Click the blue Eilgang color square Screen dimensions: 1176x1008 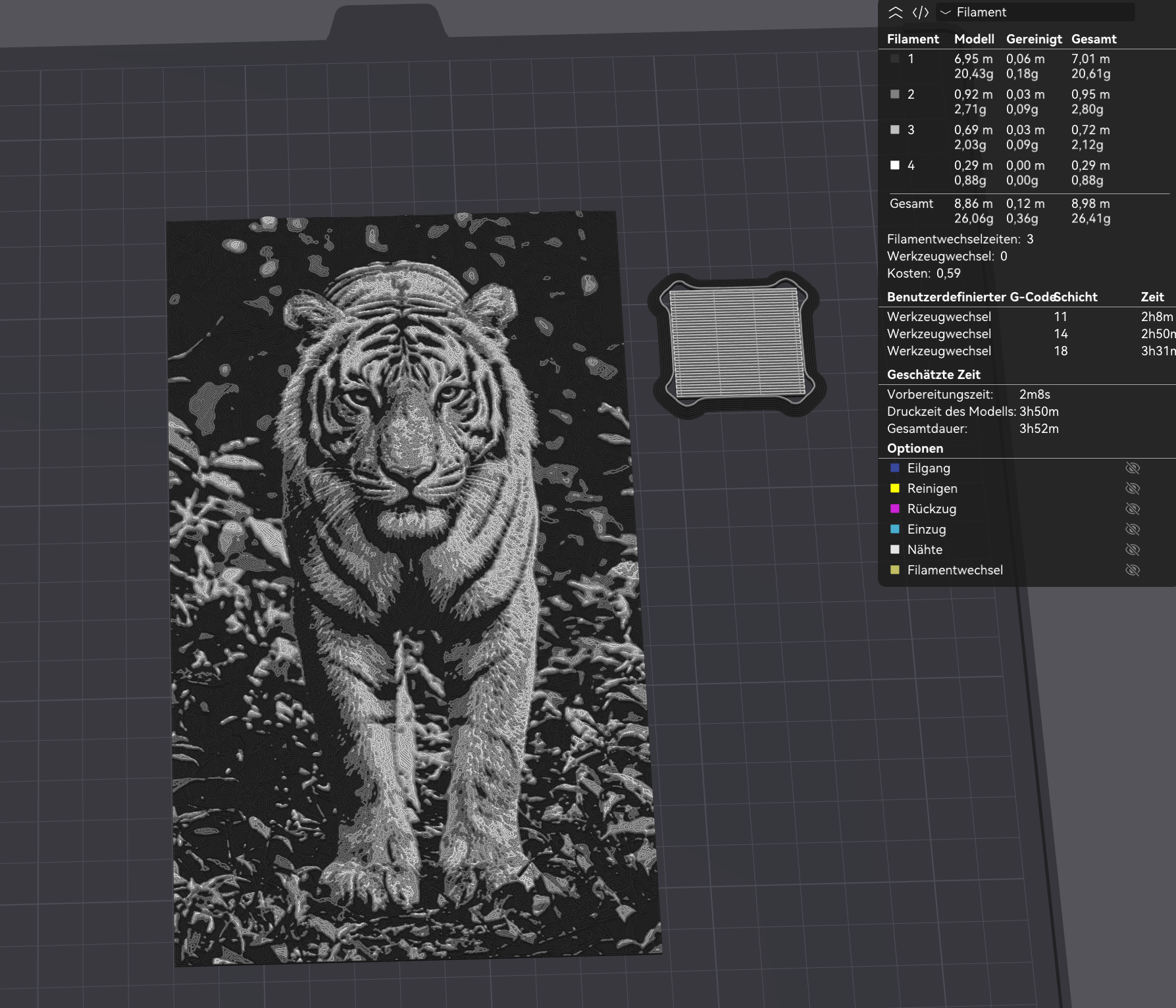tap(895, 468)
